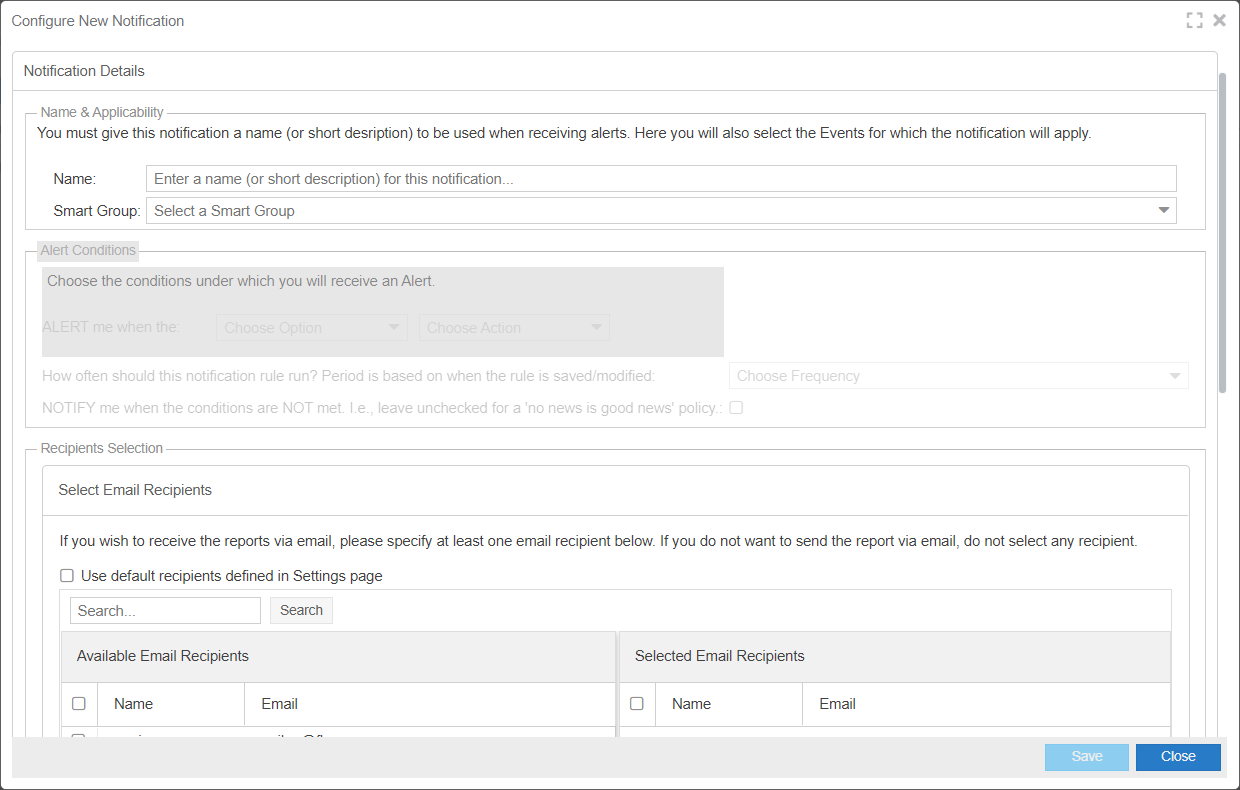Enable Use default recipients checkbox
This screenshot has height=790, width=1240.
tap(67, 576)
